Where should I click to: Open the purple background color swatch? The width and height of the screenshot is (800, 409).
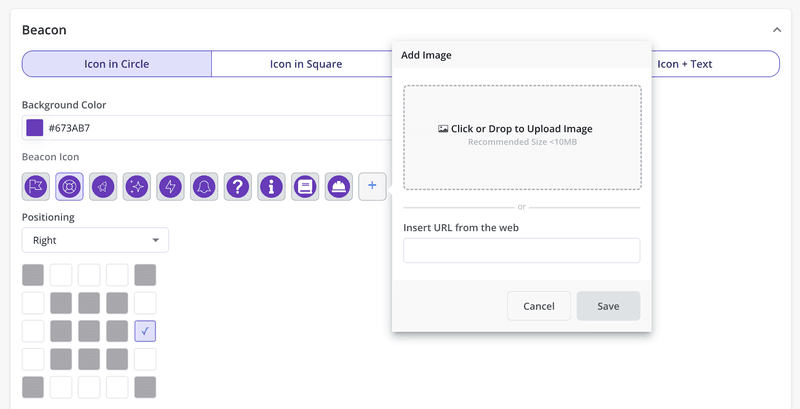(35, 128)
